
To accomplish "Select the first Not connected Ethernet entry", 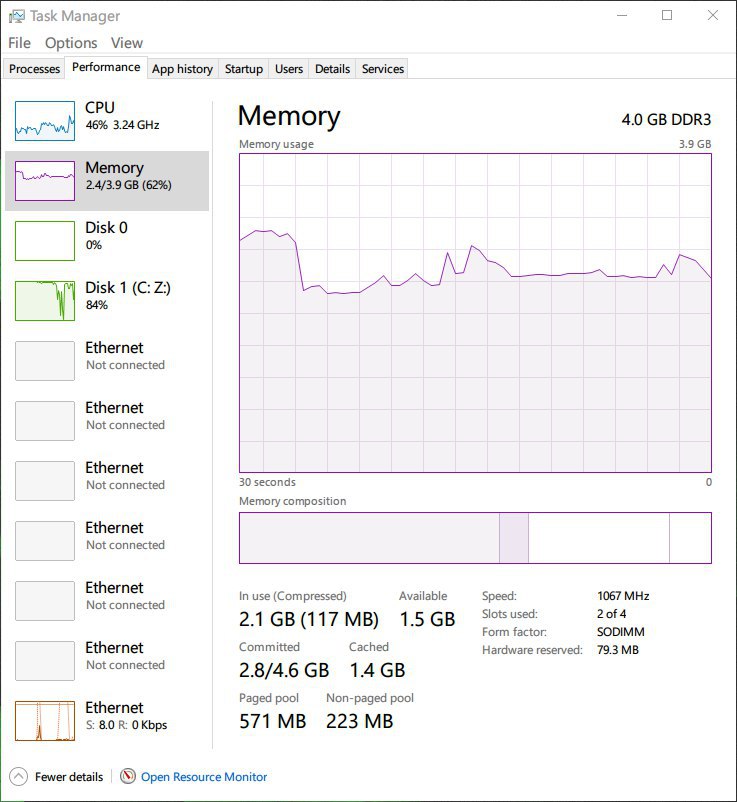I will pos(107,361).
